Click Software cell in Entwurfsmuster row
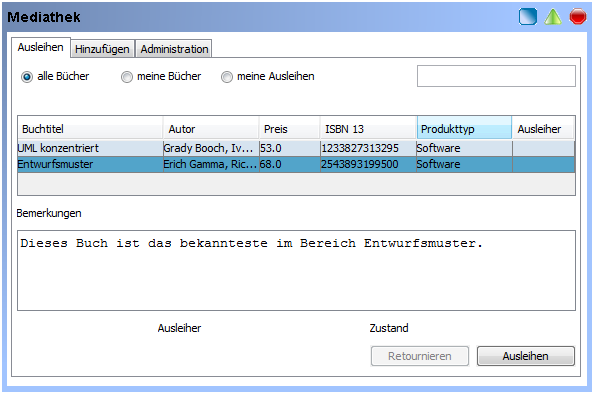 point(464,164)
